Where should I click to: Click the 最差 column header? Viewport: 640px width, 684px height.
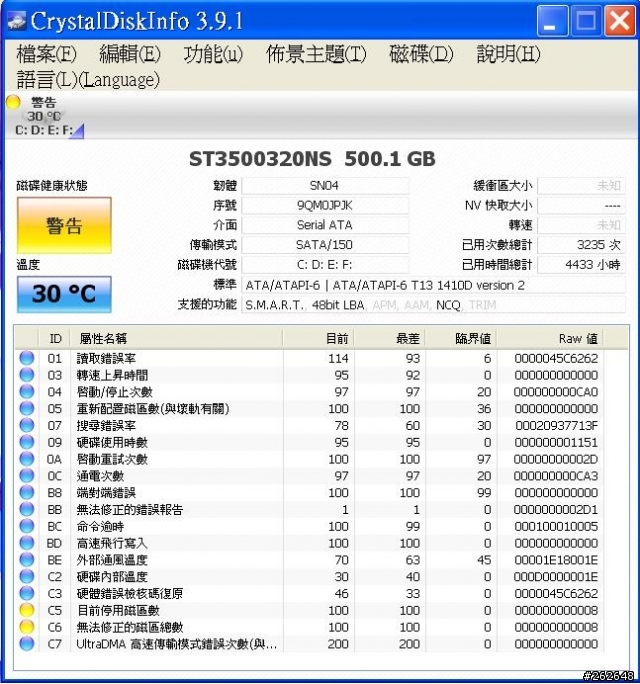[x=390, y=339]
